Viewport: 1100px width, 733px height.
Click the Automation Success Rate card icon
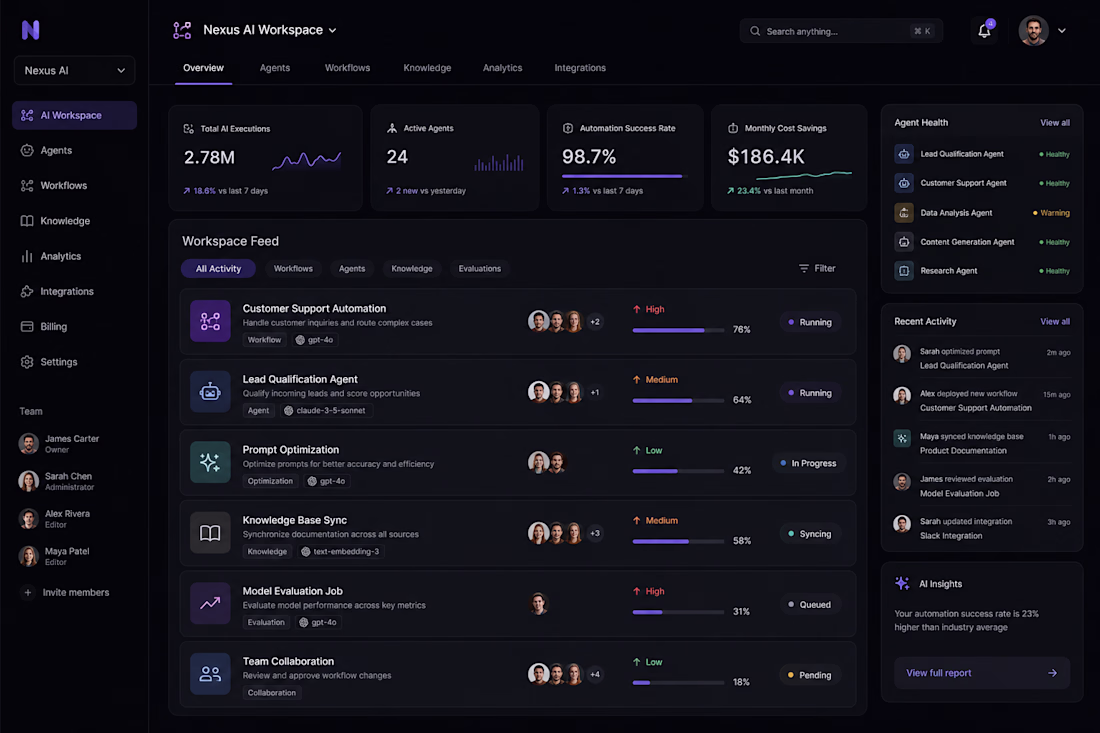pos(568,128)
